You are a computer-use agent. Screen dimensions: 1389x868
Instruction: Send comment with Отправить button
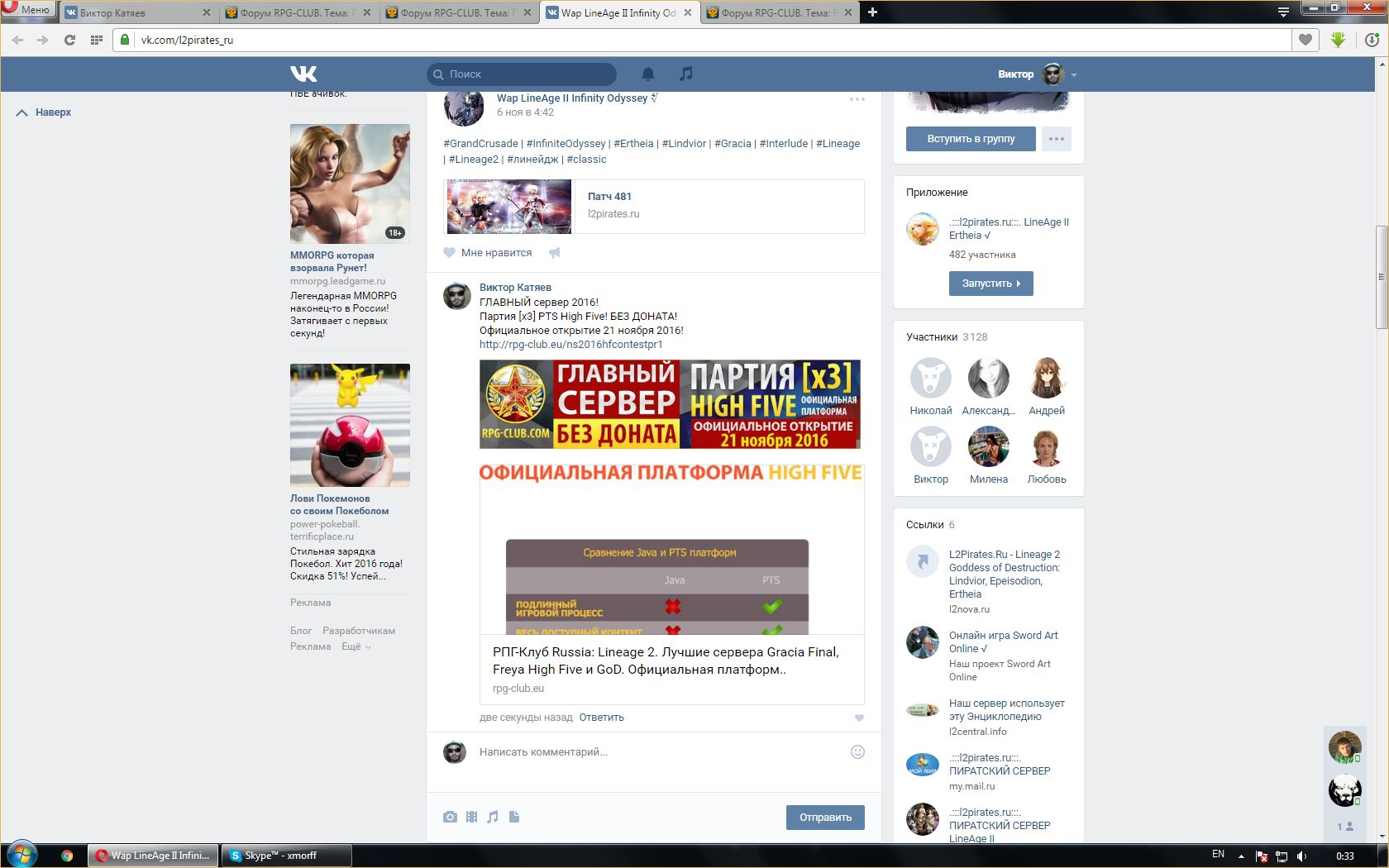825,818
